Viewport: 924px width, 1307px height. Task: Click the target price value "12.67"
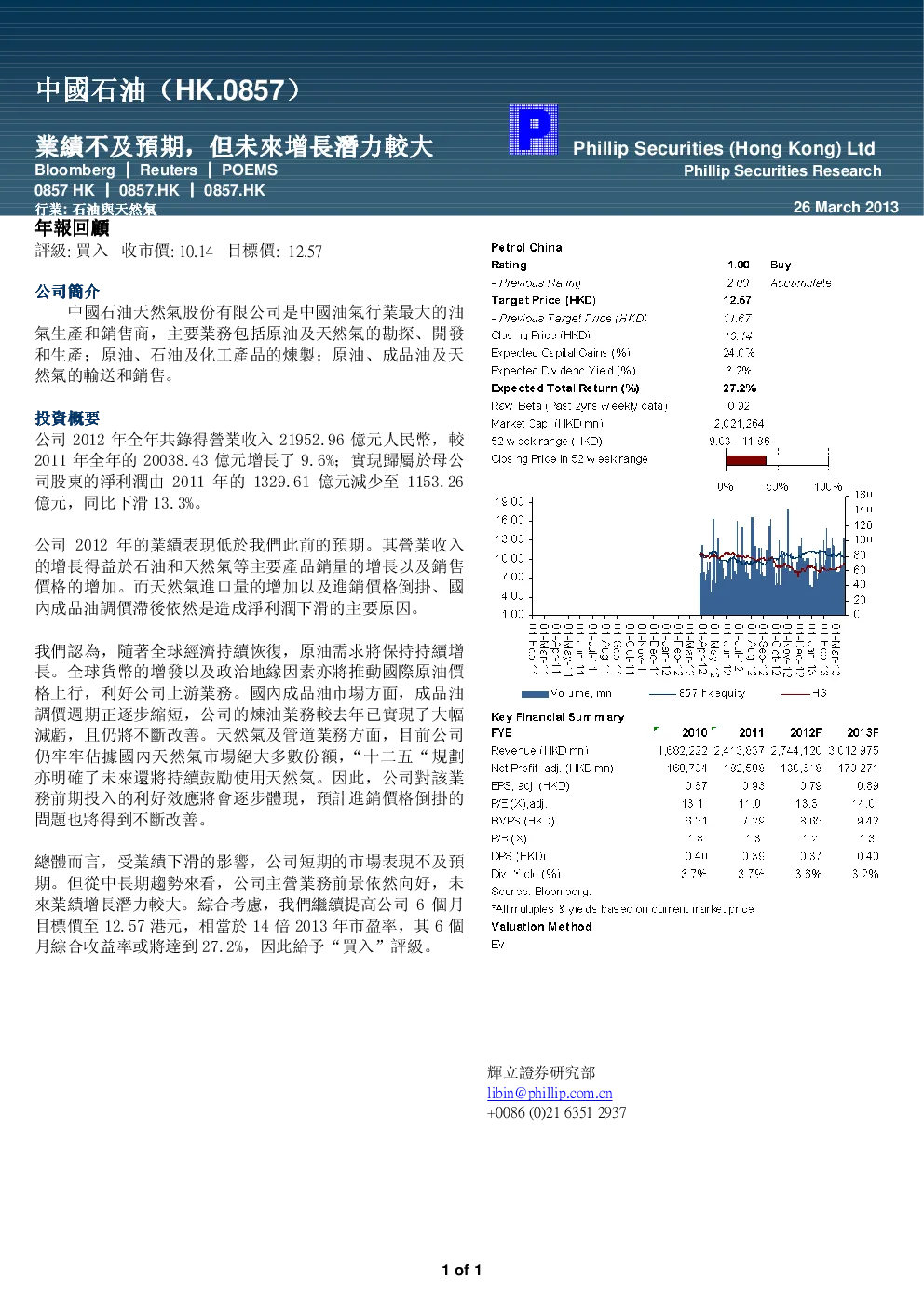pyautogui.click(x=737, y=300)
